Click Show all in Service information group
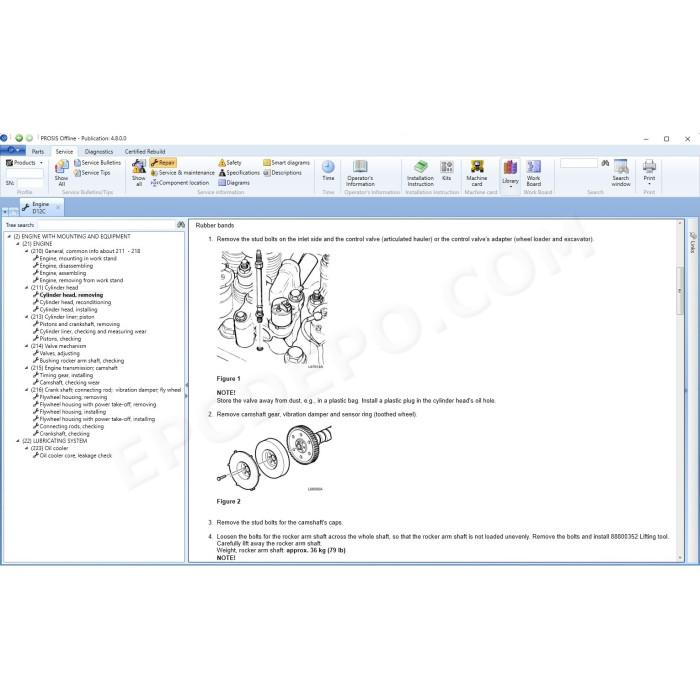Viewport: 700px width, 700px height. [139, 172]
